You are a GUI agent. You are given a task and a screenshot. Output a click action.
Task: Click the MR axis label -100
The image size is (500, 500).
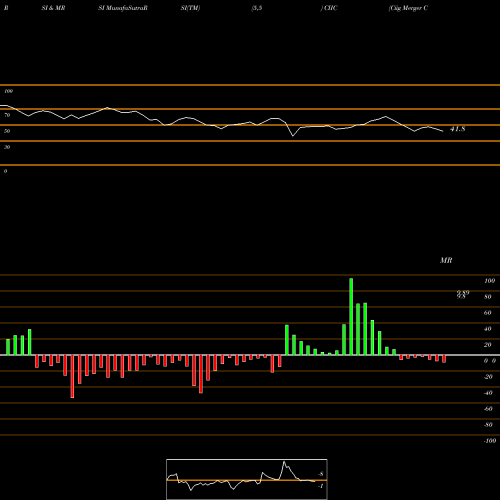(x=490, y=441)
